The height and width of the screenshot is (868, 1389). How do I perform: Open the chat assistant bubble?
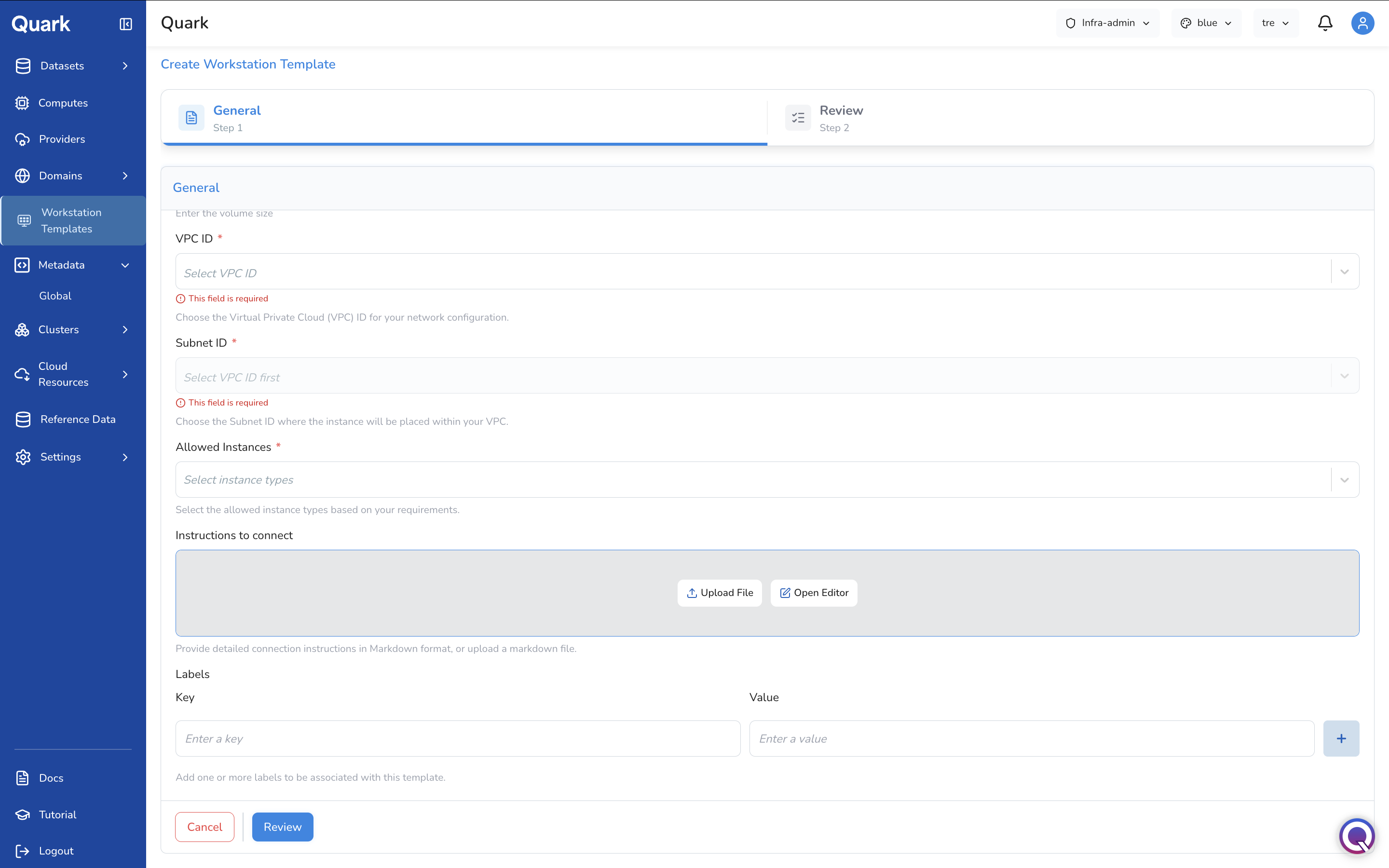click(1357, 835)
